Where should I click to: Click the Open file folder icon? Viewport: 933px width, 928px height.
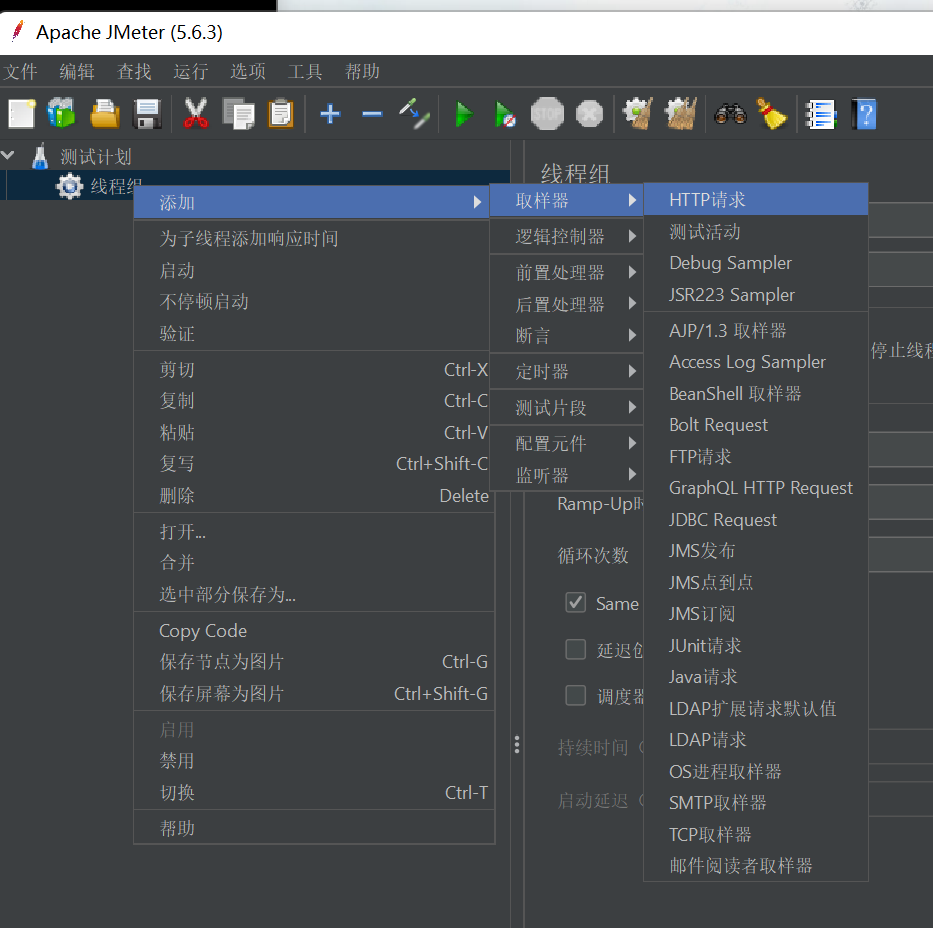pyautogui.click(x=105, y=114)
